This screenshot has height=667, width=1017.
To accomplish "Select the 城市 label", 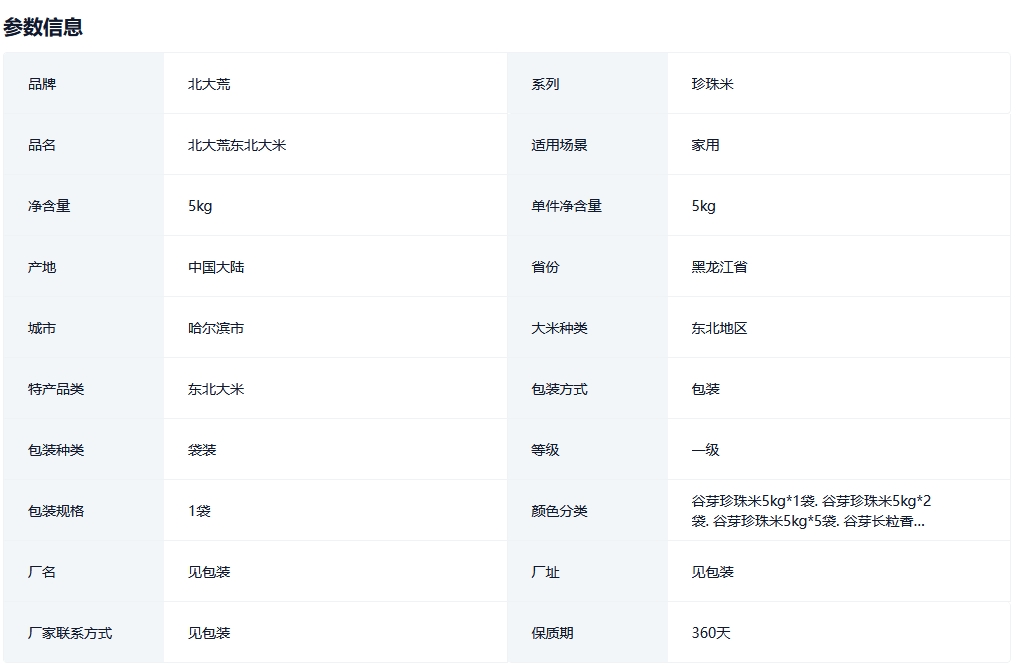I will coord(42,328).
